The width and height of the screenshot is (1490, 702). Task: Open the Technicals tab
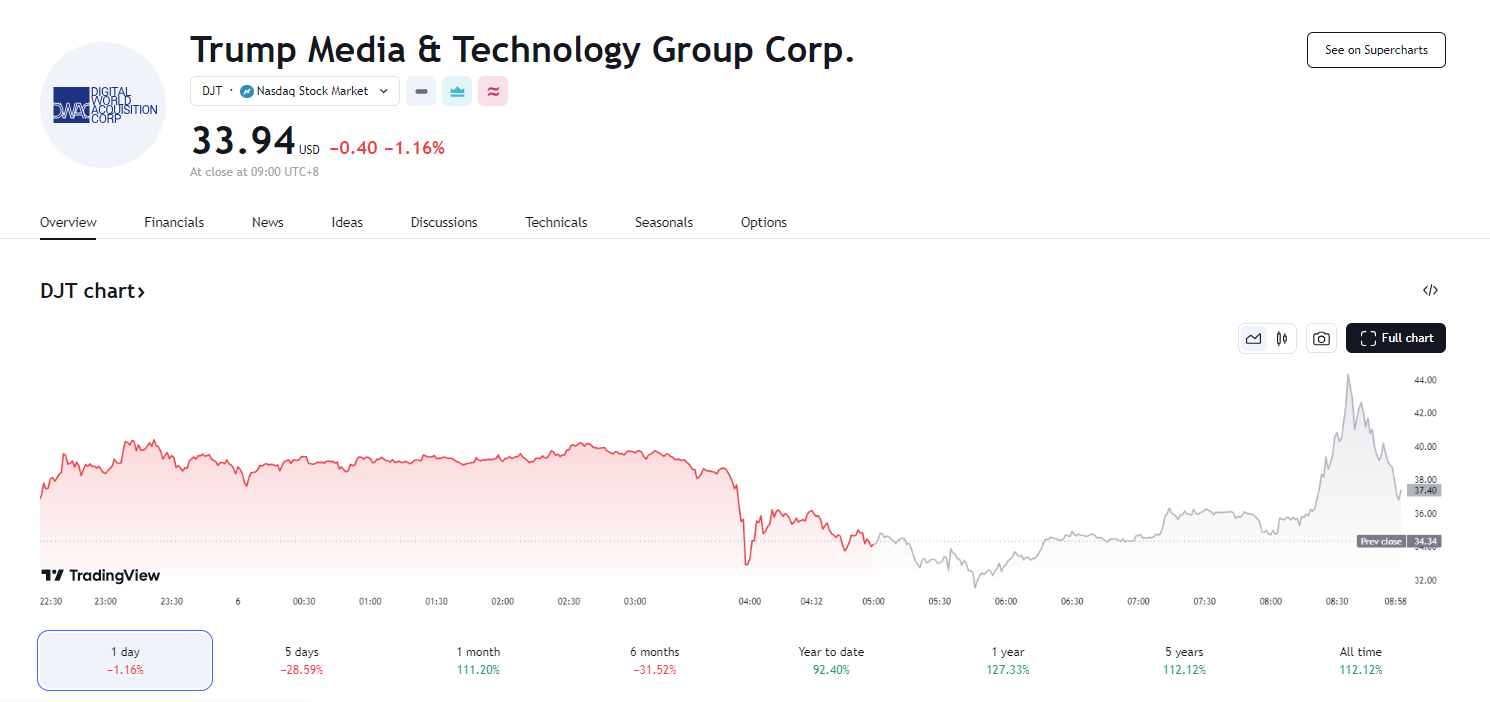click(x=556, y=222)
